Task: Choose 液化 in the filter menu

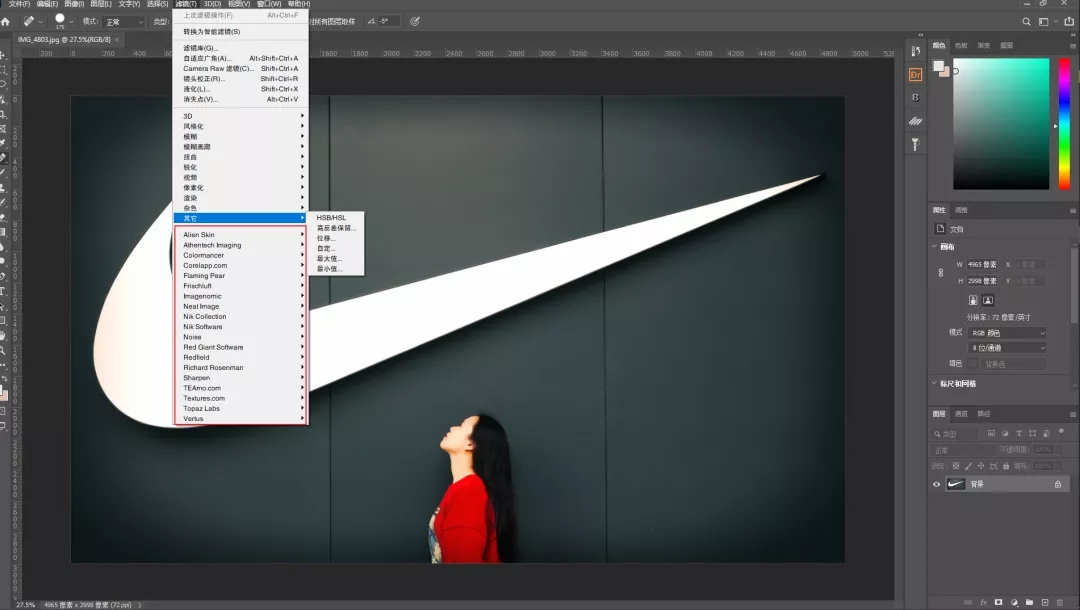Action: pos(240,89)
